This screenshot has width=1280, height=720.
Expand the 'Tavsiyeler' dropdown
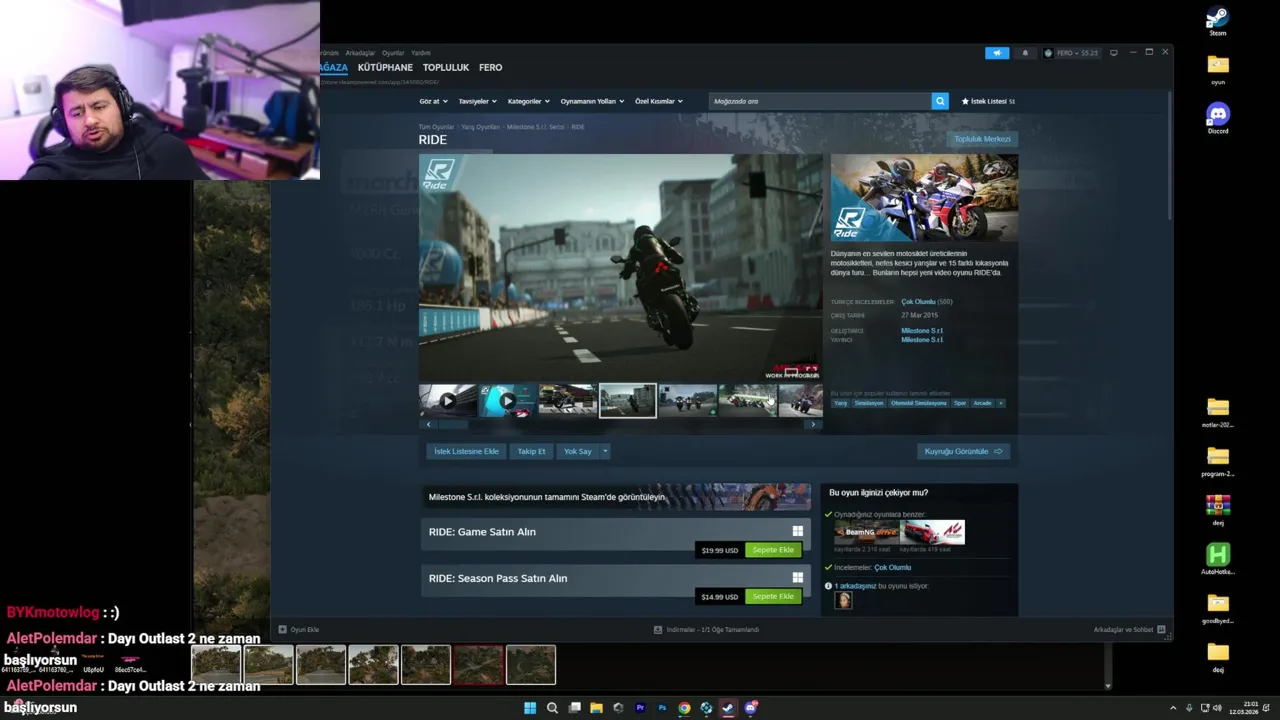point(478,101)
